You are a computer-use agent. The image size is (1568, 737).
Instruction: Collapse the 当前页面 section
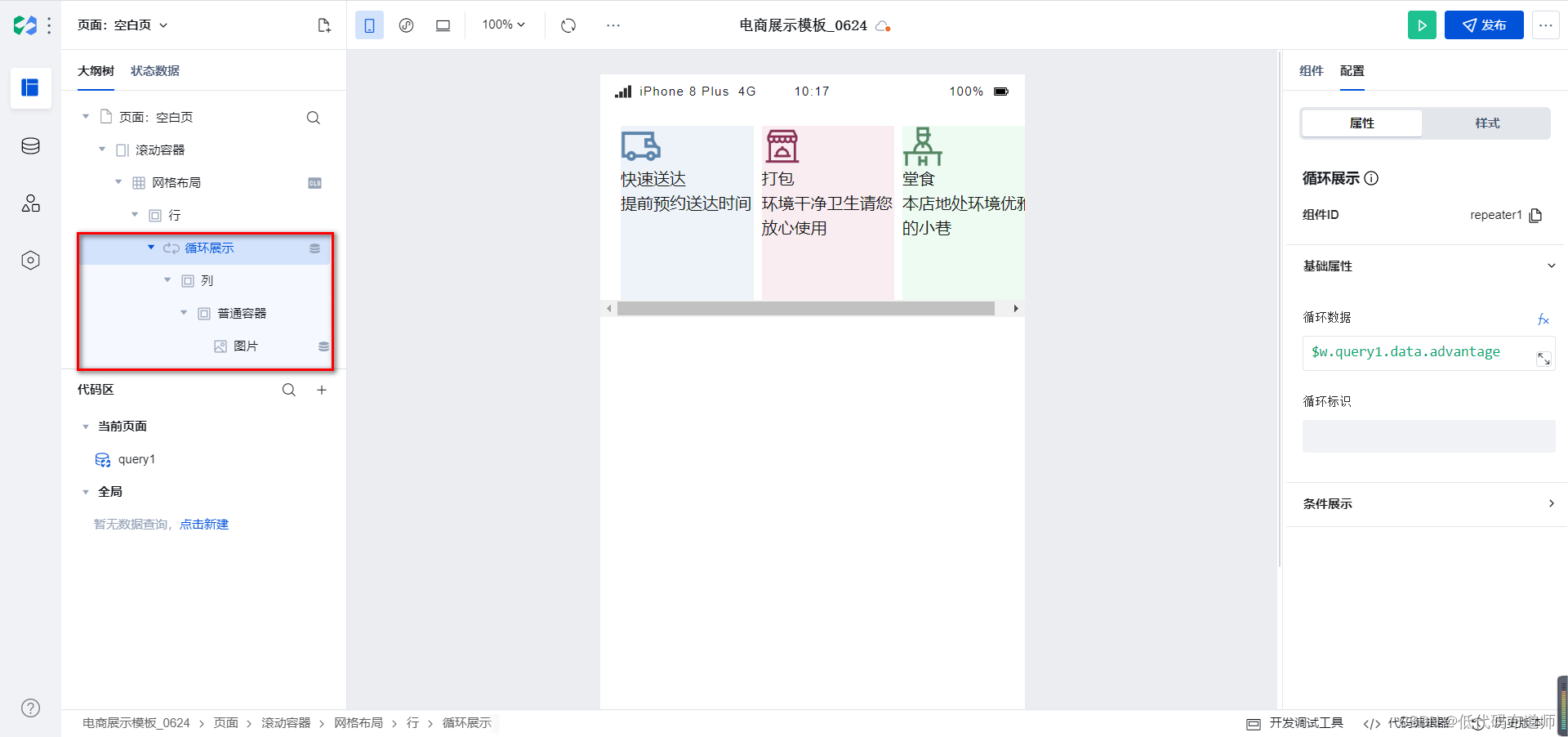(x=86, y=427)
